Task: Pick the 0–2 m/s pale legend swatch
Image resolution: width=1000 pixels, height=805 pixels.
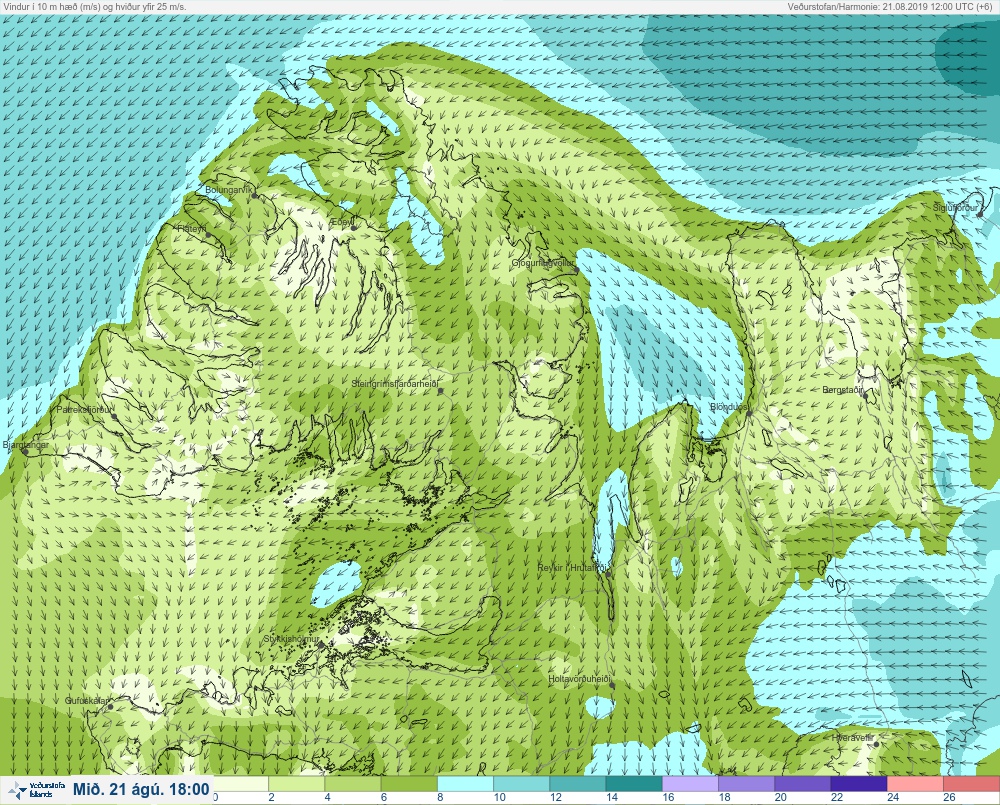Action: point(240,783)
